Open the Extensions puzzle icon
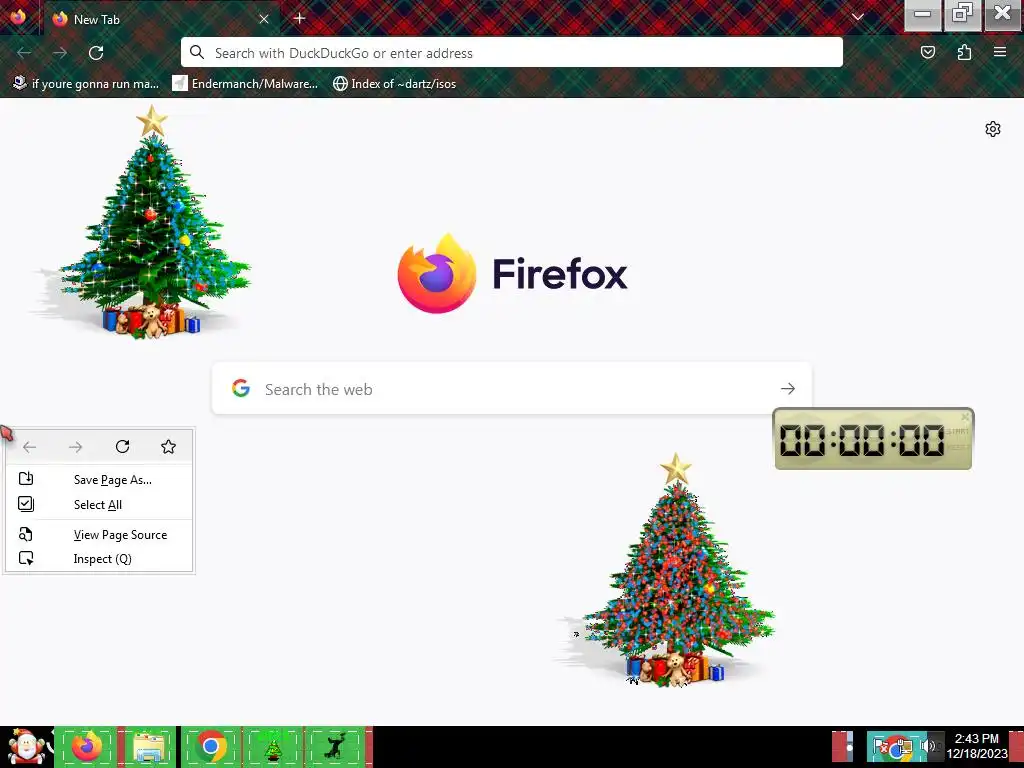The height and width of the screenshot is (768, 1024). pyautogui.click(x=964, y=52)
